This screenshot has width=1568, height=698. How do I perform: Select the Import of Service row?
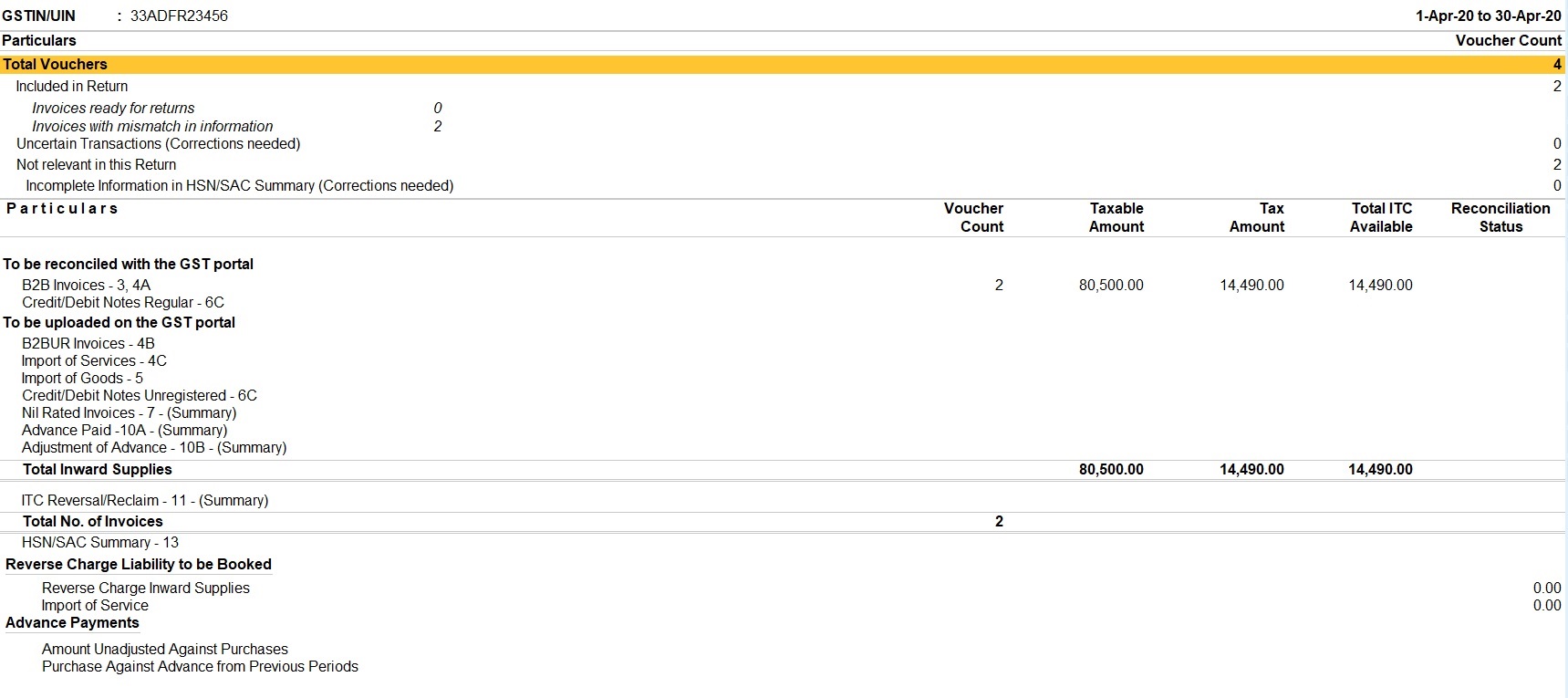(x=95, y=605)
